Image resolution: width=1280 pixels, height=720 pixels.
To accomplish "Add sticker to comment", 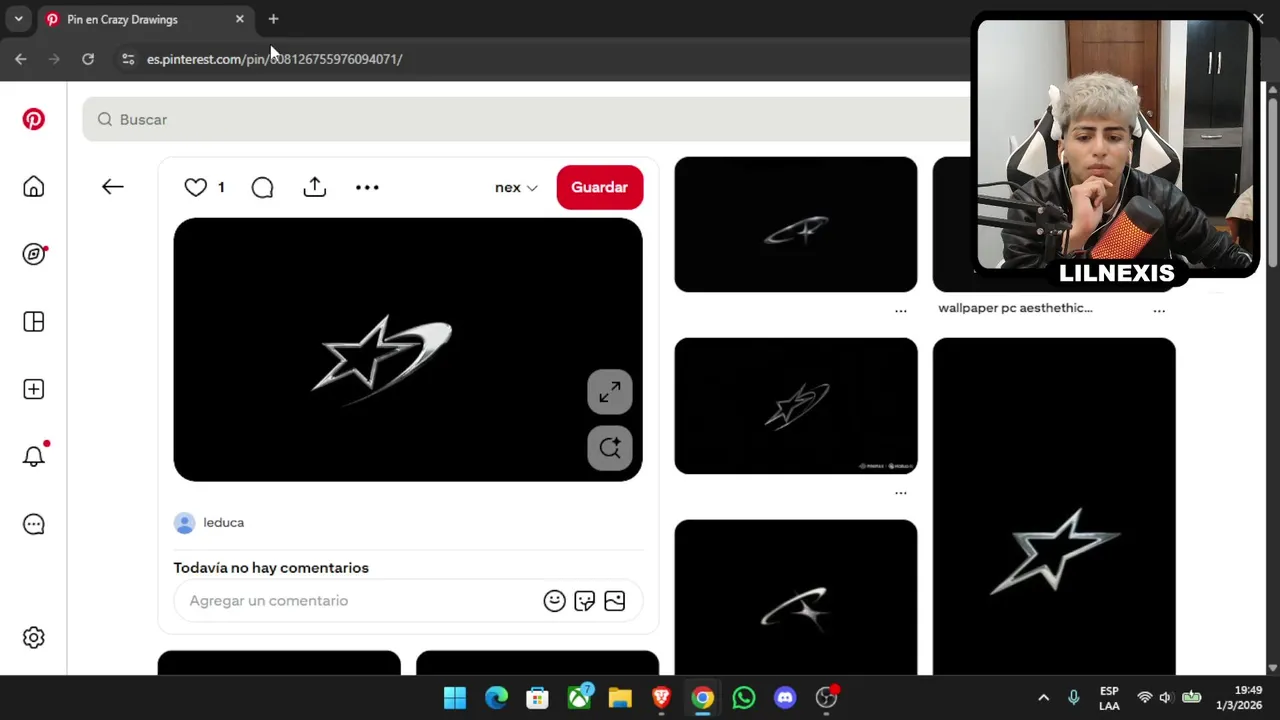I will 585,601.
